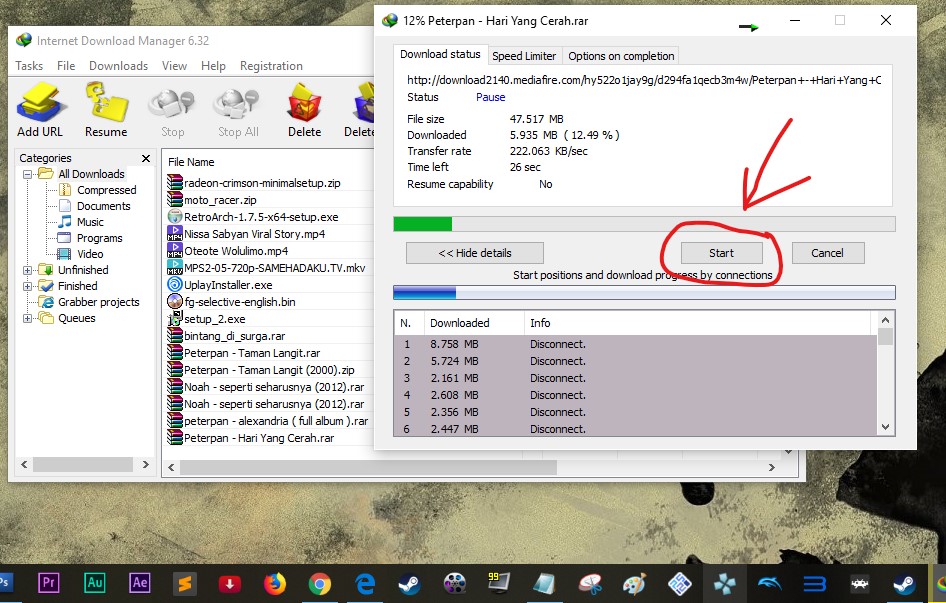This screenshot has width=946, height=603.
Task: Switch to the Speed Limiter tab
Action: (524, 56)
